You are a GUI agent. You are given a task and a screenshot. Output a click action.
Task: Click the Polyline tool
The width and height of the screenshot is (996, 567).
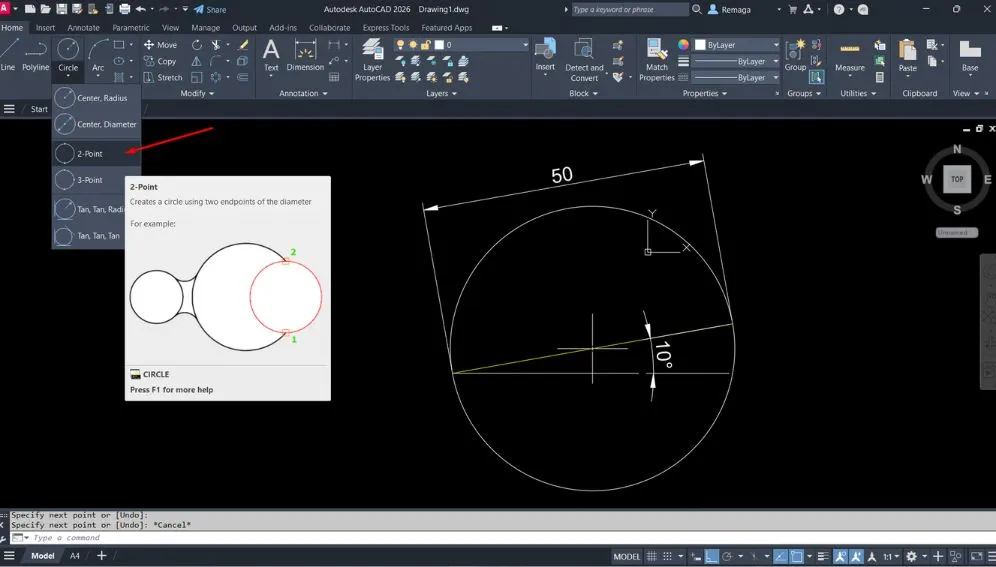[36, 53]
